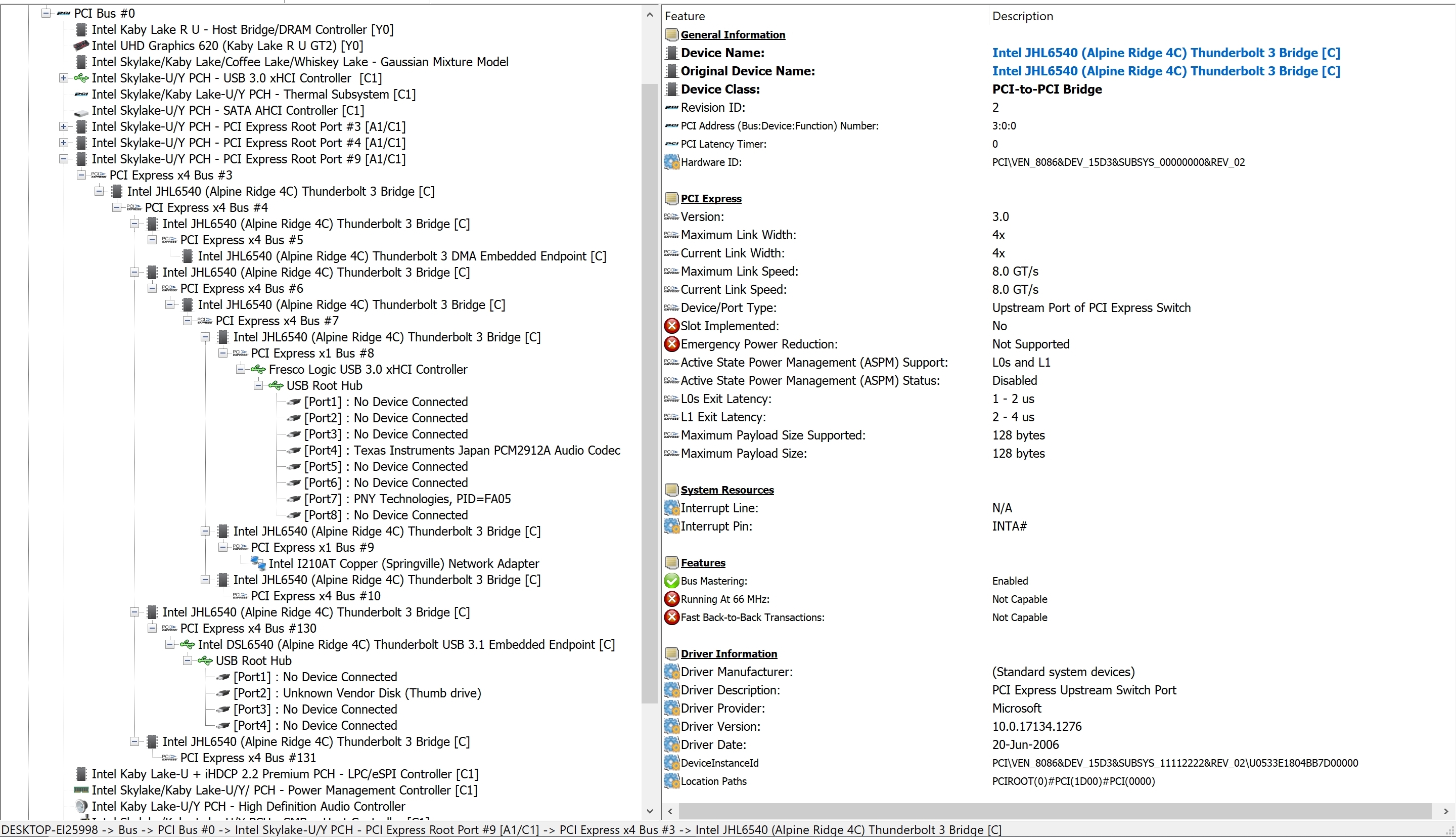Expand the PCI Express Root Port #3 node
Viewport: 1456px width, 837px height.
tap(63, 126)
